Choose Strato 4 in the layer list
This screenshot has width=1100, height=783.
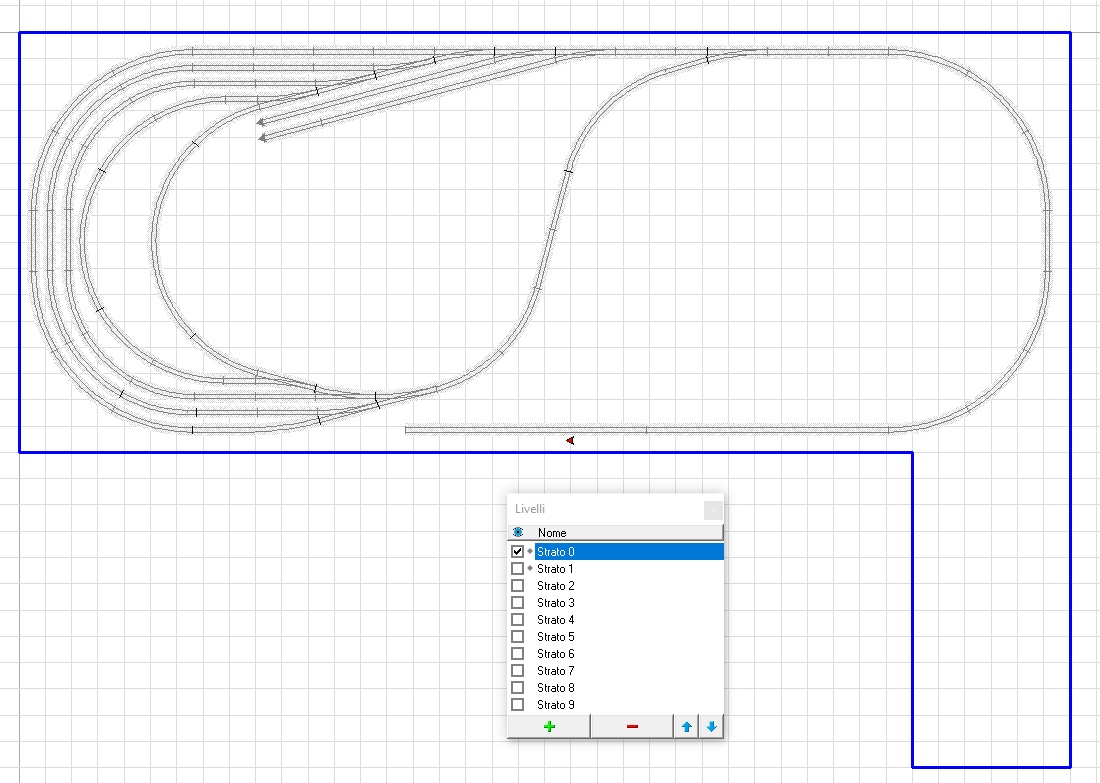(x=556, y=620)
